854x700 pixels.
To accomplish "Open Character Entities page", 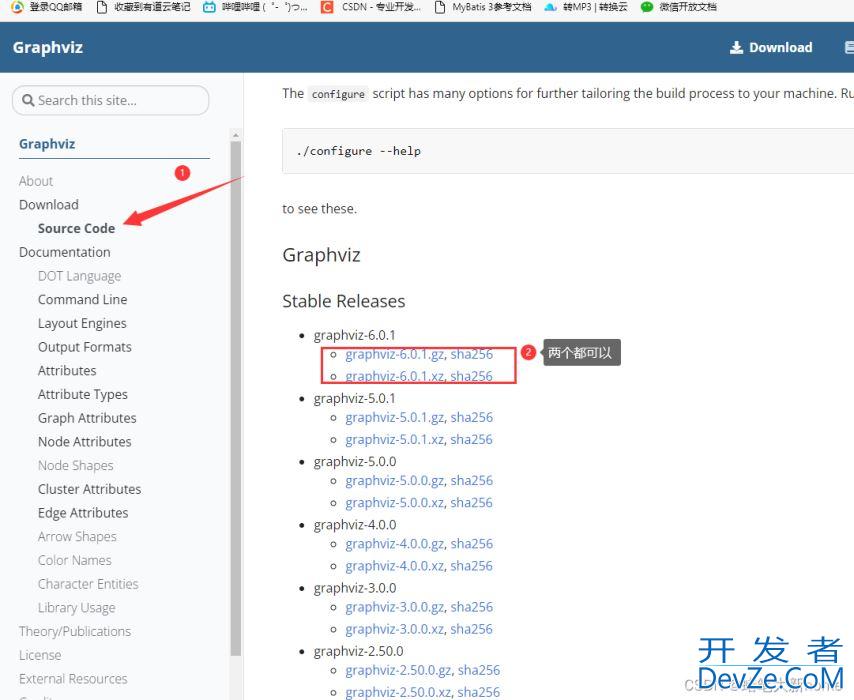I will point(88,584).
